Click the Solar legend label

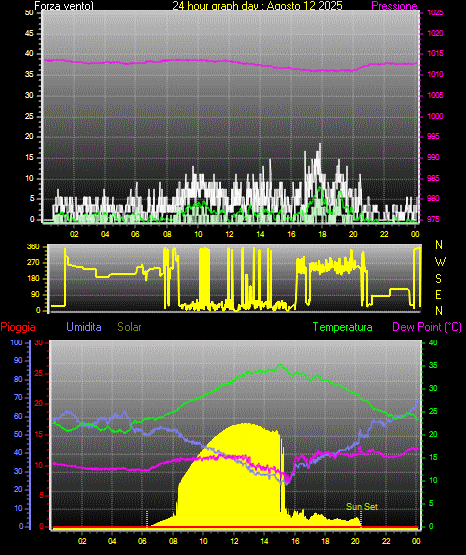point(129,327)
